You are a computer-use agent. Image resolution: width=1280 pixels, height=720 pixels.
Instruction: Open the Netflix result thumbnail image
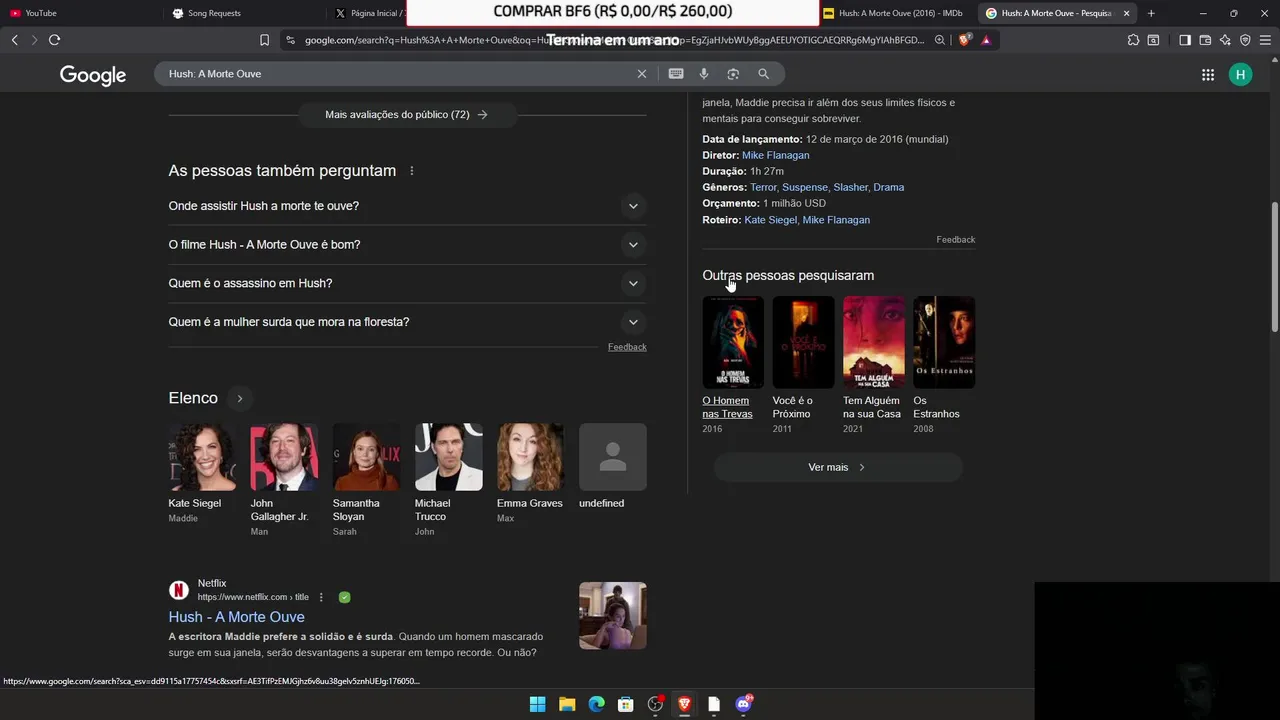(x=613, y=616)
